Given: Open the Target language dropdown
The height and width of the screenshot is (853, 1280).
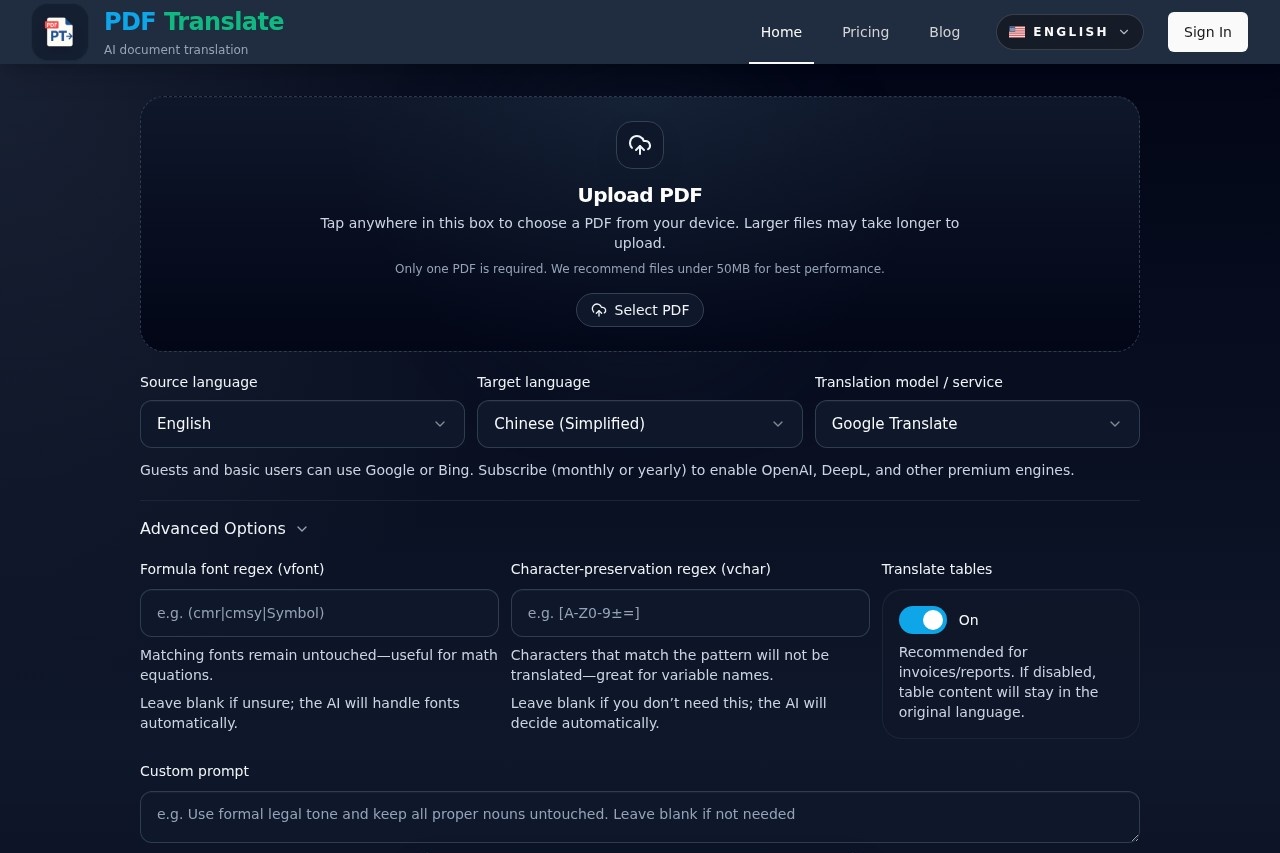Looking at the screenshot, I should point(639,424).
